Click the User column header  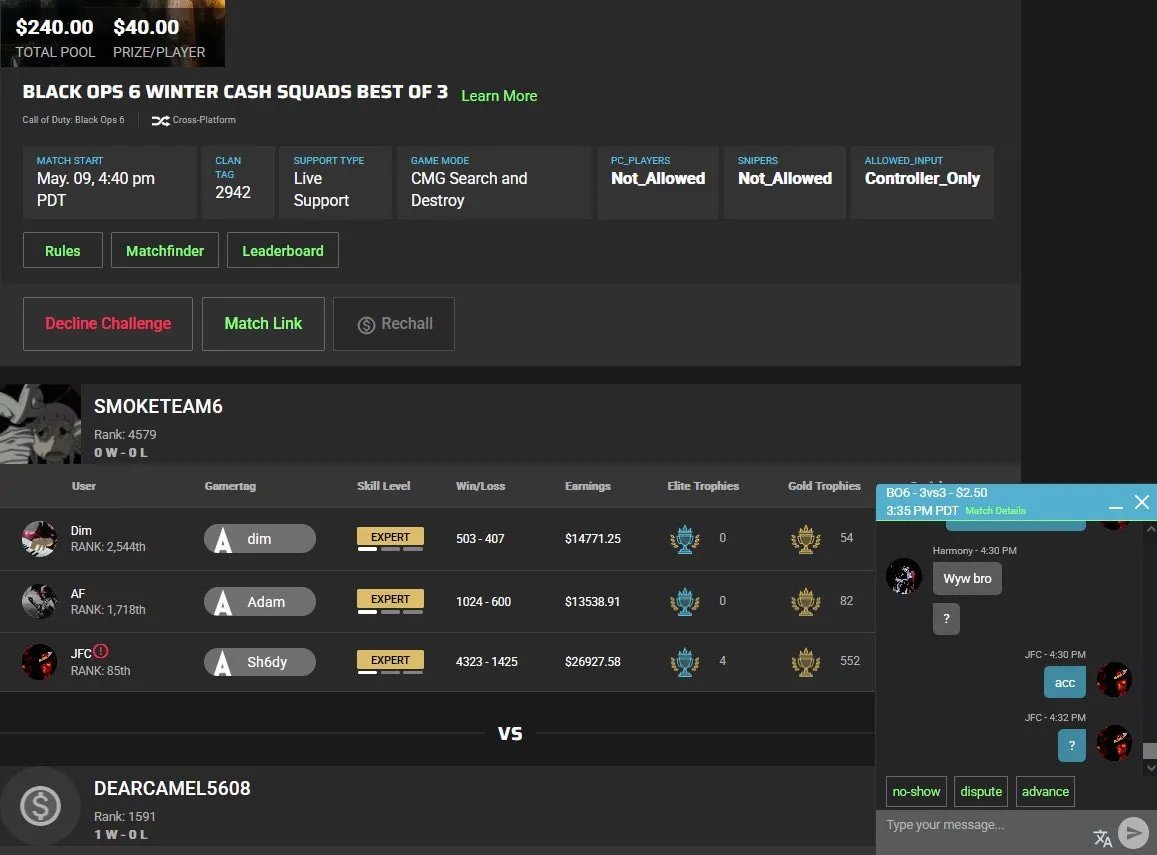83,486
